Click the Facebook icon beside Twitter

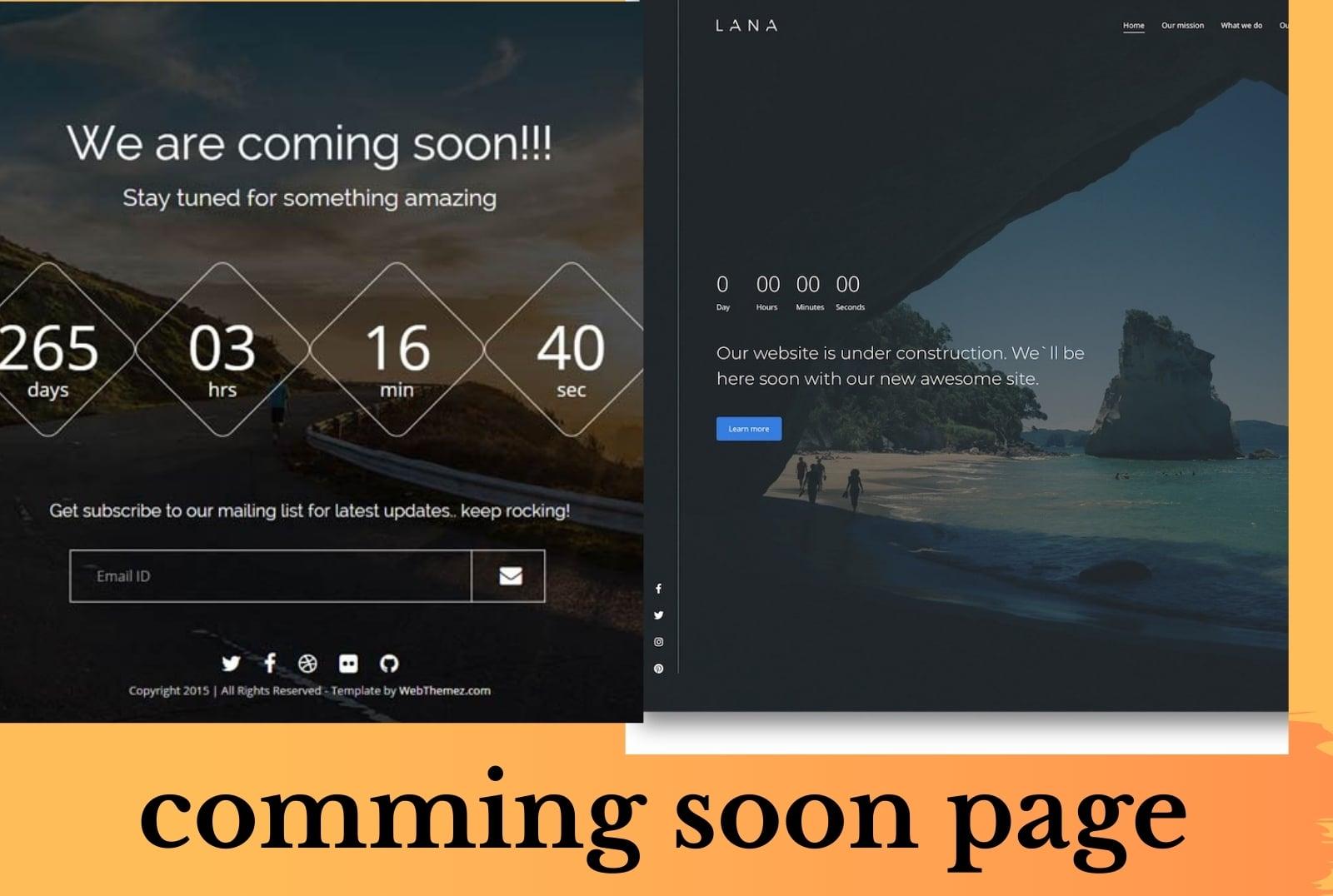pos(269,665)
